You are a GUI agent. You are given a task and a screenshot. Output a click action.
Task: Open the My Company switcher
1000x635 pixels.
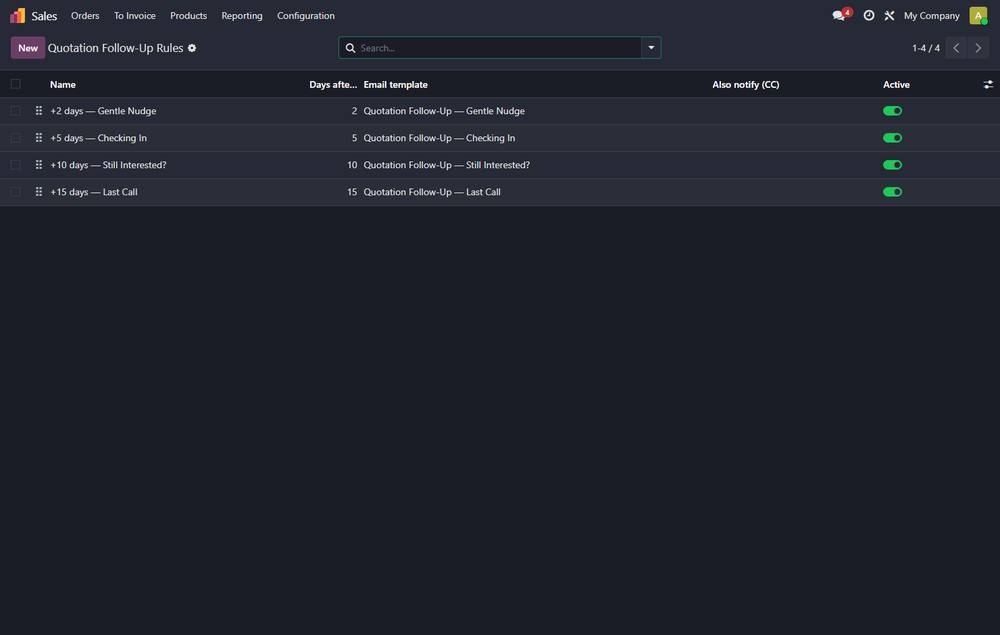tap(931, 15)
